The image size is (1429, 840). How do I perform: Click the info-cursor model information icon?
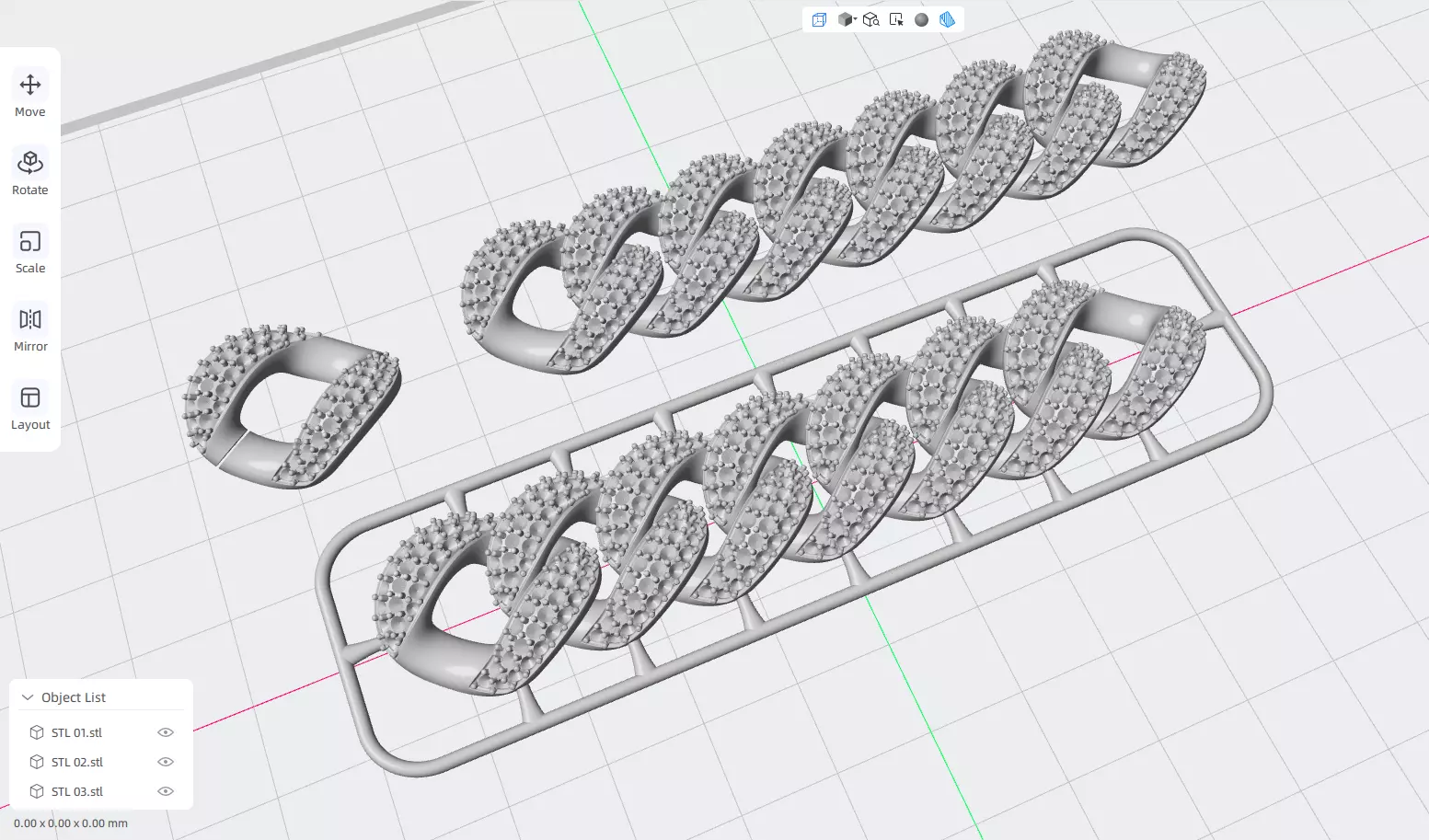coord(896,19)
